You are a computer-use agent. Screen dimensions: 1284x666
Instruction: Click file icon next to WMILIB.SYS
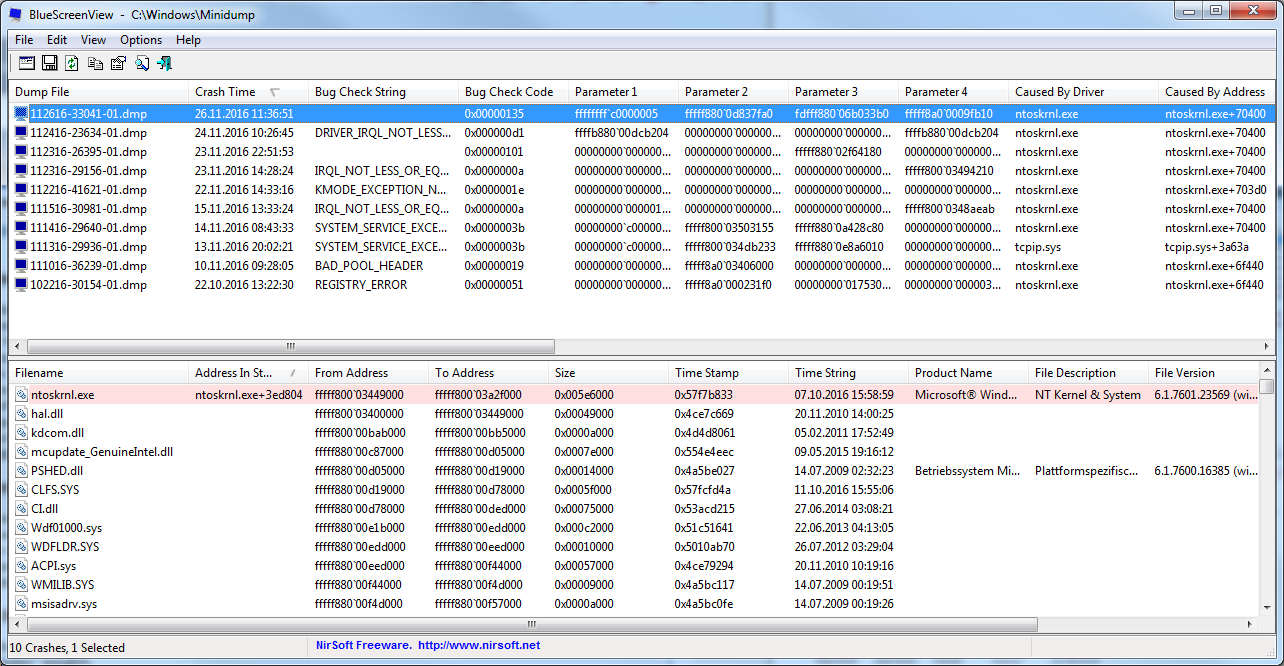[22, 585]
